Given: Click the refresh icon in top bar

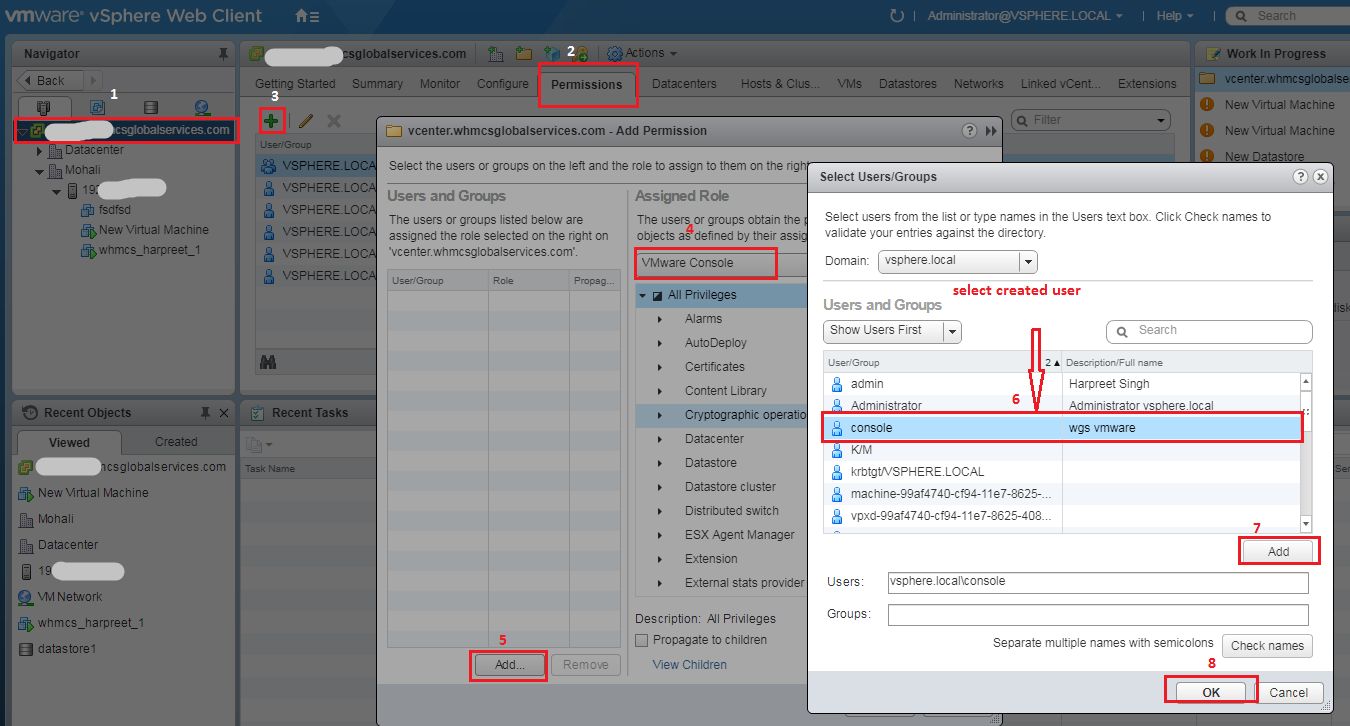Looking at the screenshot, I should (896, 16).
